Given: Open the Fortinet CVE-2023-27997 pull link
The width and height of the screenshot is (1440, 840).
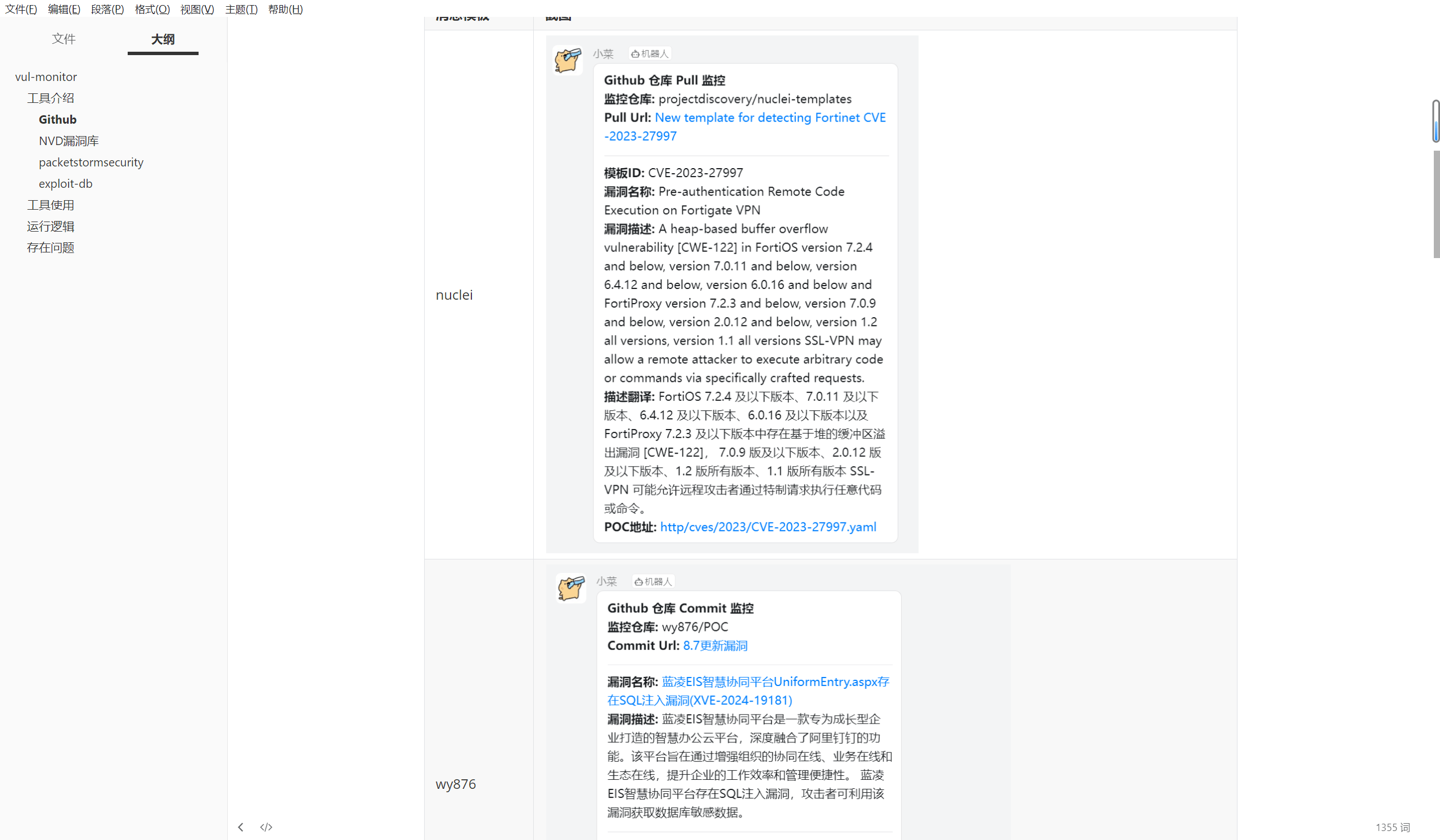Looking at the screenshot, I should [x=745, y=127].
